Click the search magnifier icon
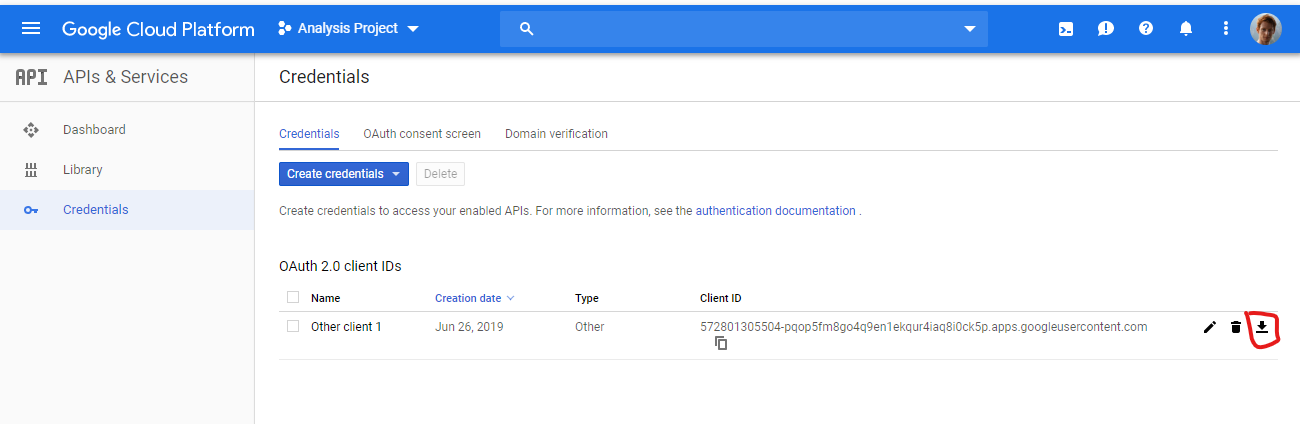This screenshot has width=1300, height=424. [526, 29]
